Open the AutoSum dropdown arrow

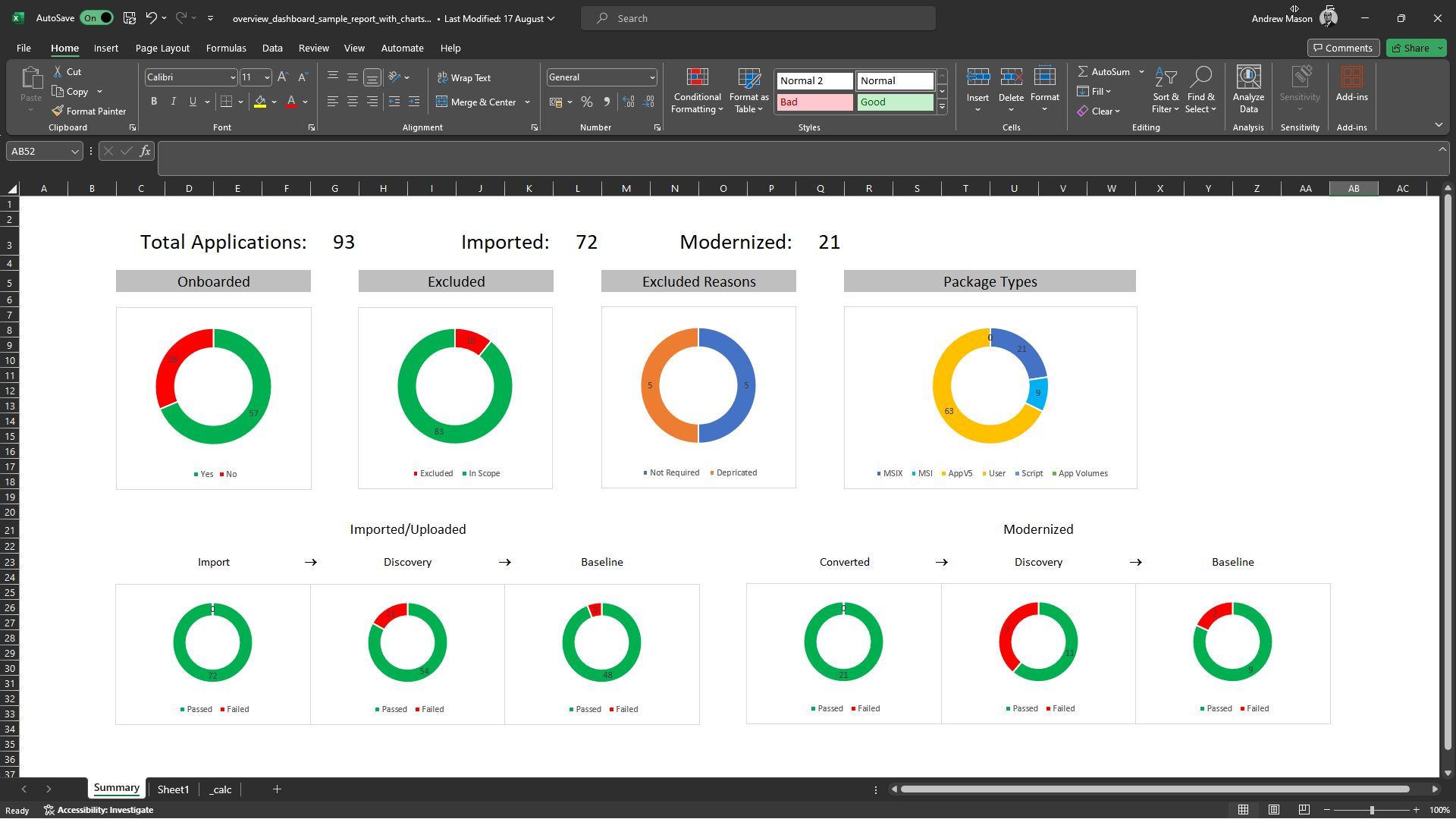[1141, 71]
